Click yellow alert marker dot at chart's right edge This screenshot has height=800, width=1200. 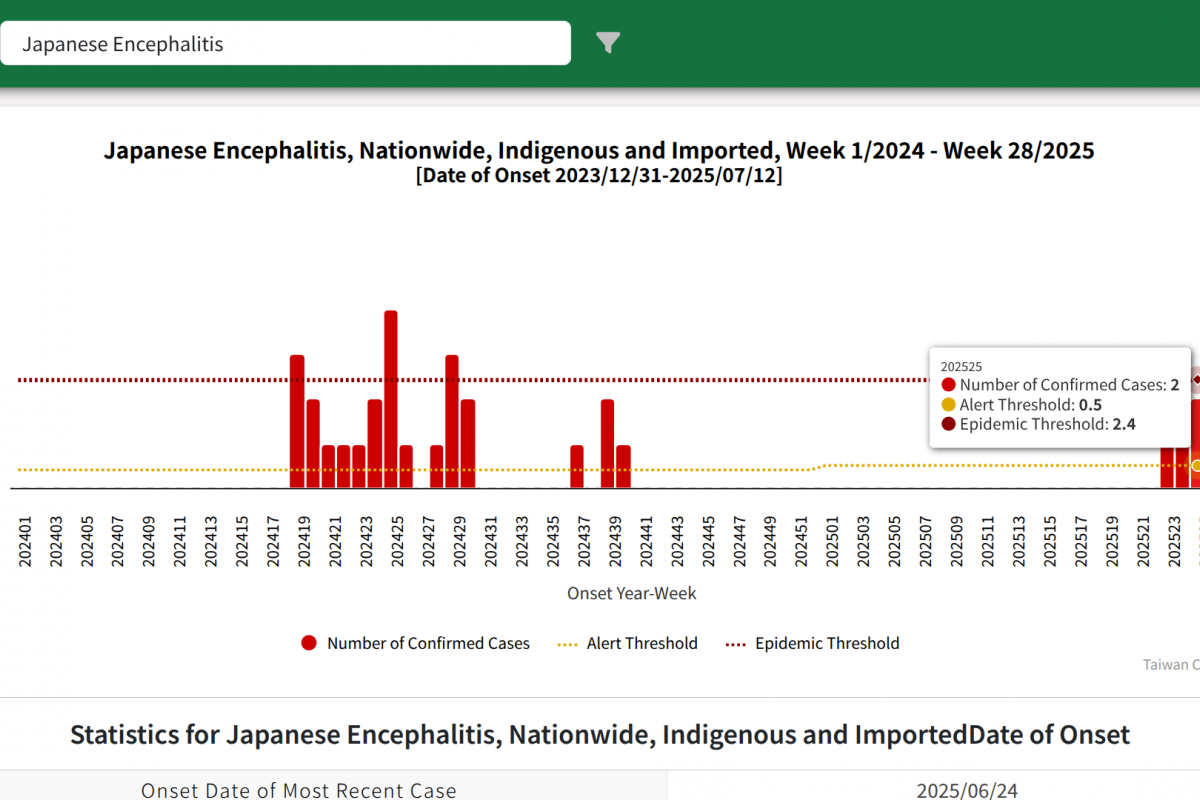[x=1196, y=466]
